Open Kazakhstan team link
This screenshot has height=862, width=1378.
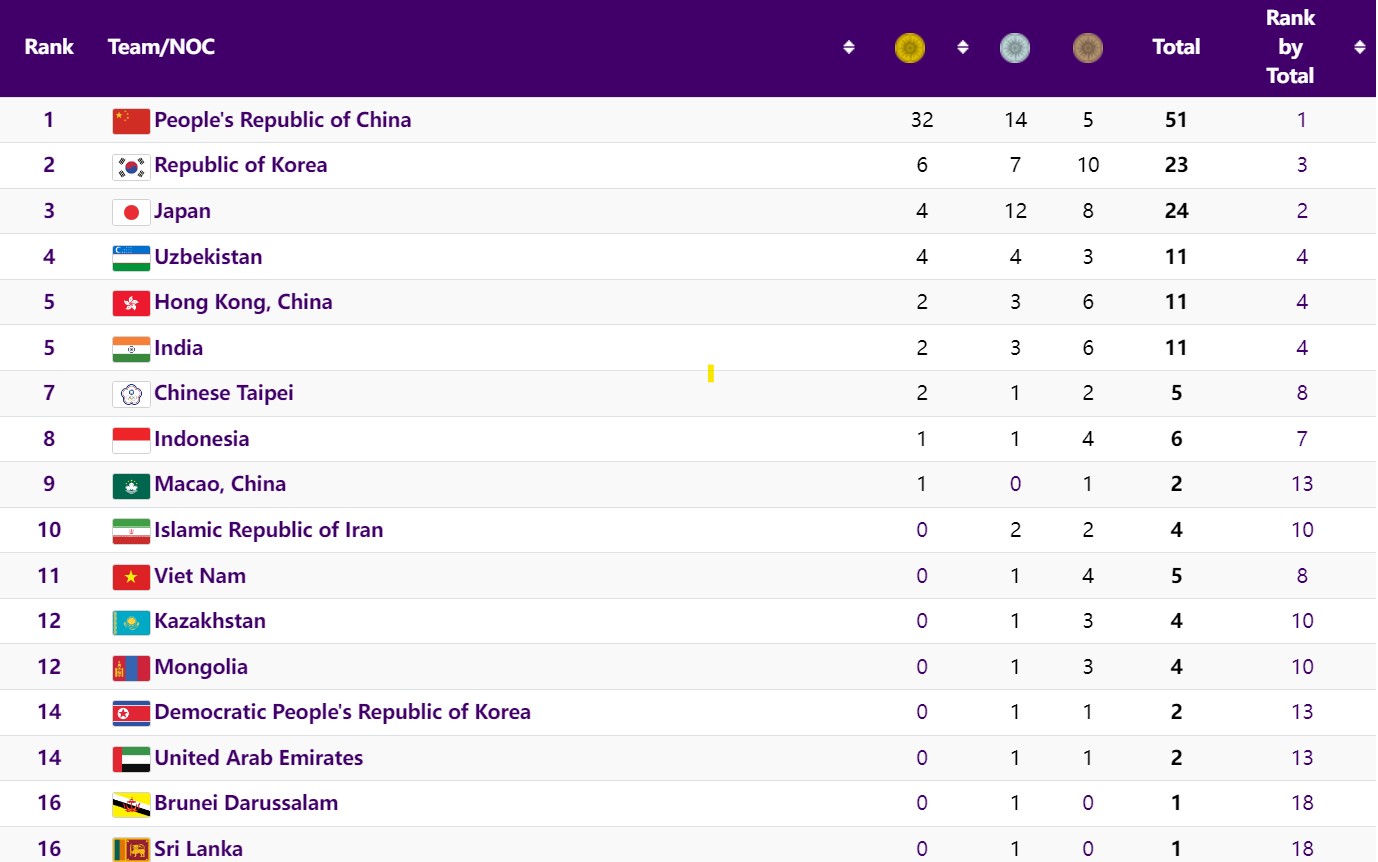pos(210,621)
